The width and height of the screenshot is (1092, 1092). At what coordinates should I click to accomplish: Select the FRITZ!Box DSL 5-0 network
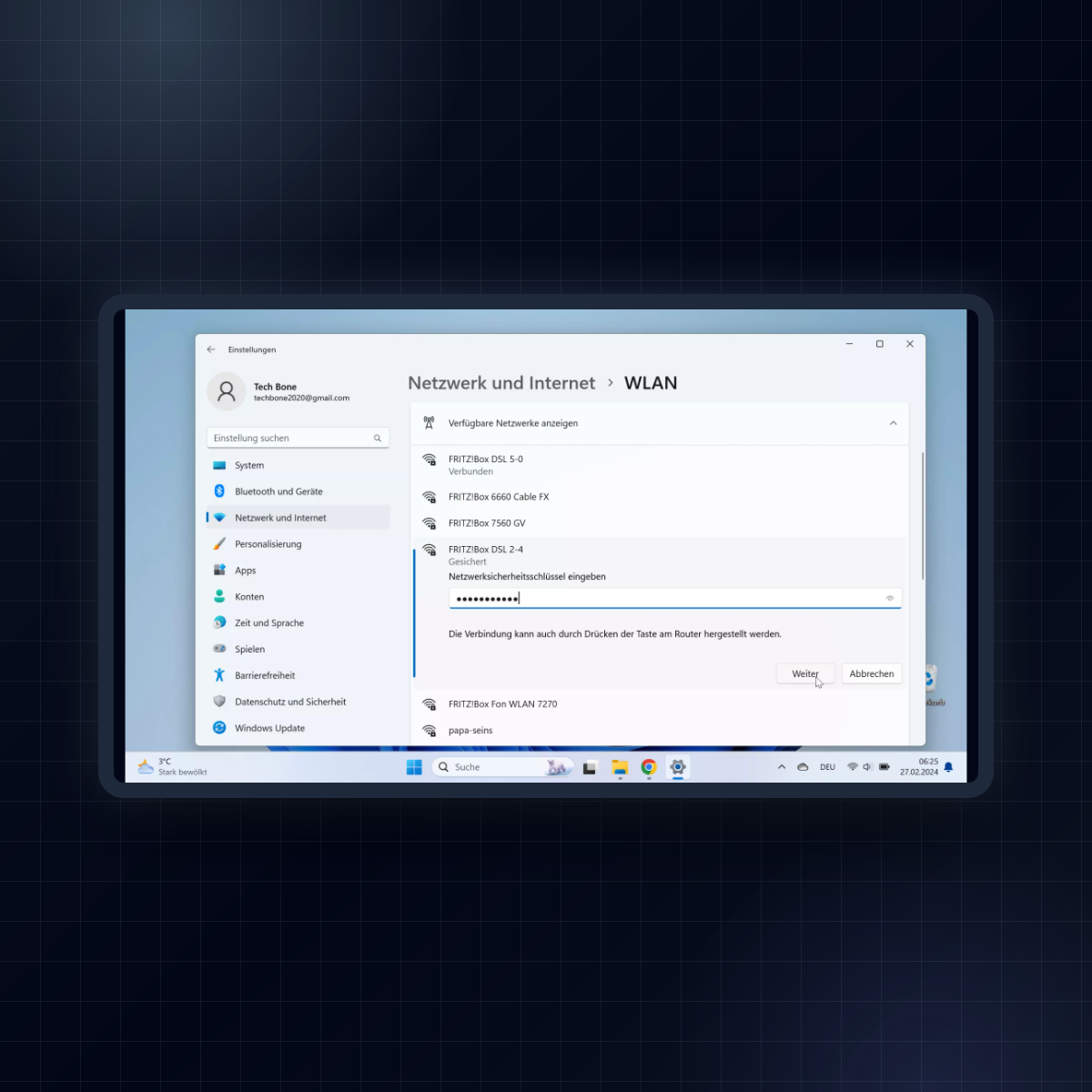[x=660, y=465]
